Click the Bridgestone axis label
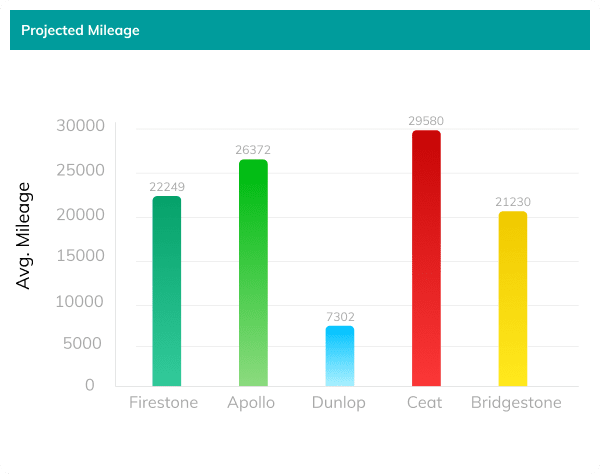The width and height of the screenshot is (600, 474). click(516, 403)
